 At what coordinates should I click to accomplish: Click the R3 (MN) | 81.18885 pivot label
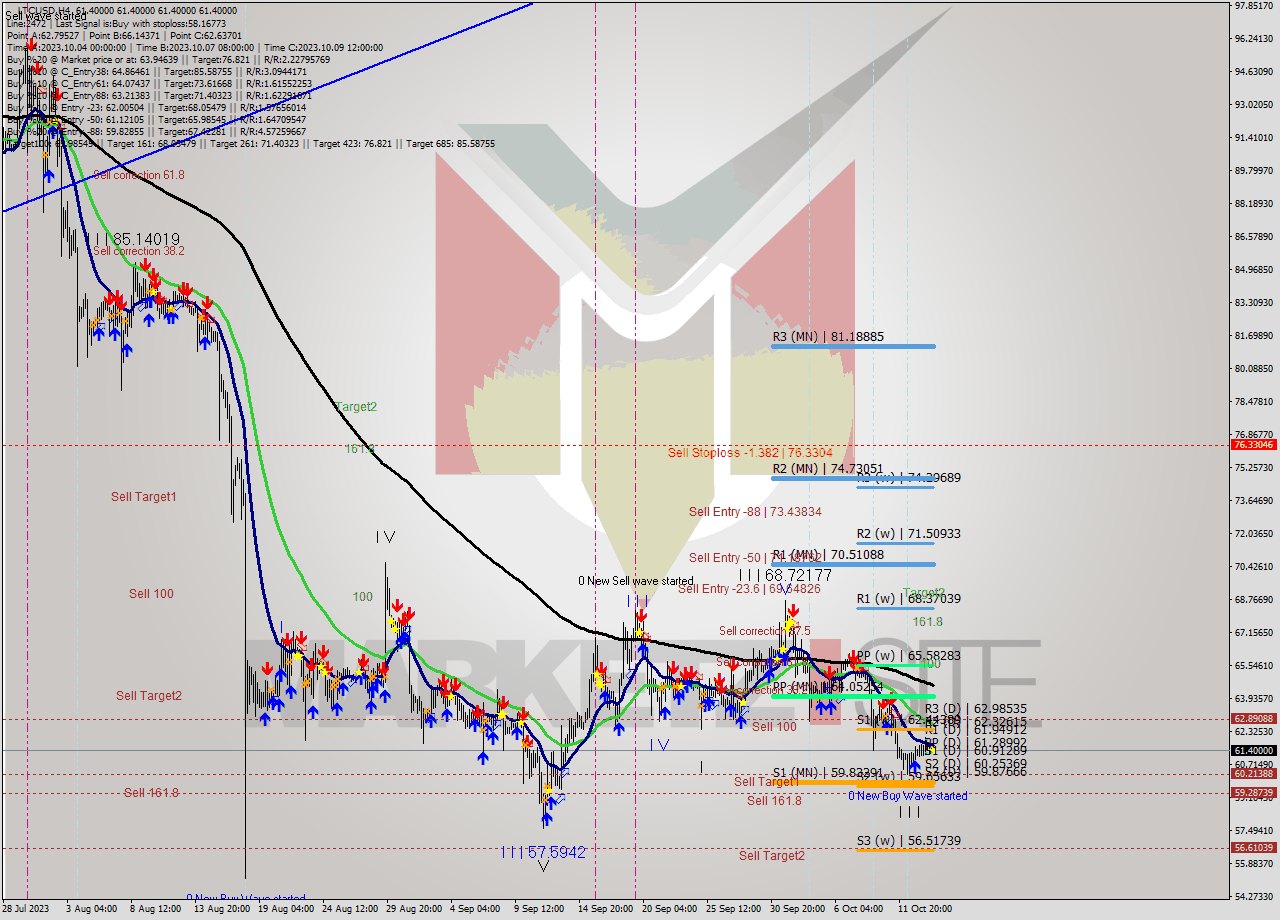(828, 337)
